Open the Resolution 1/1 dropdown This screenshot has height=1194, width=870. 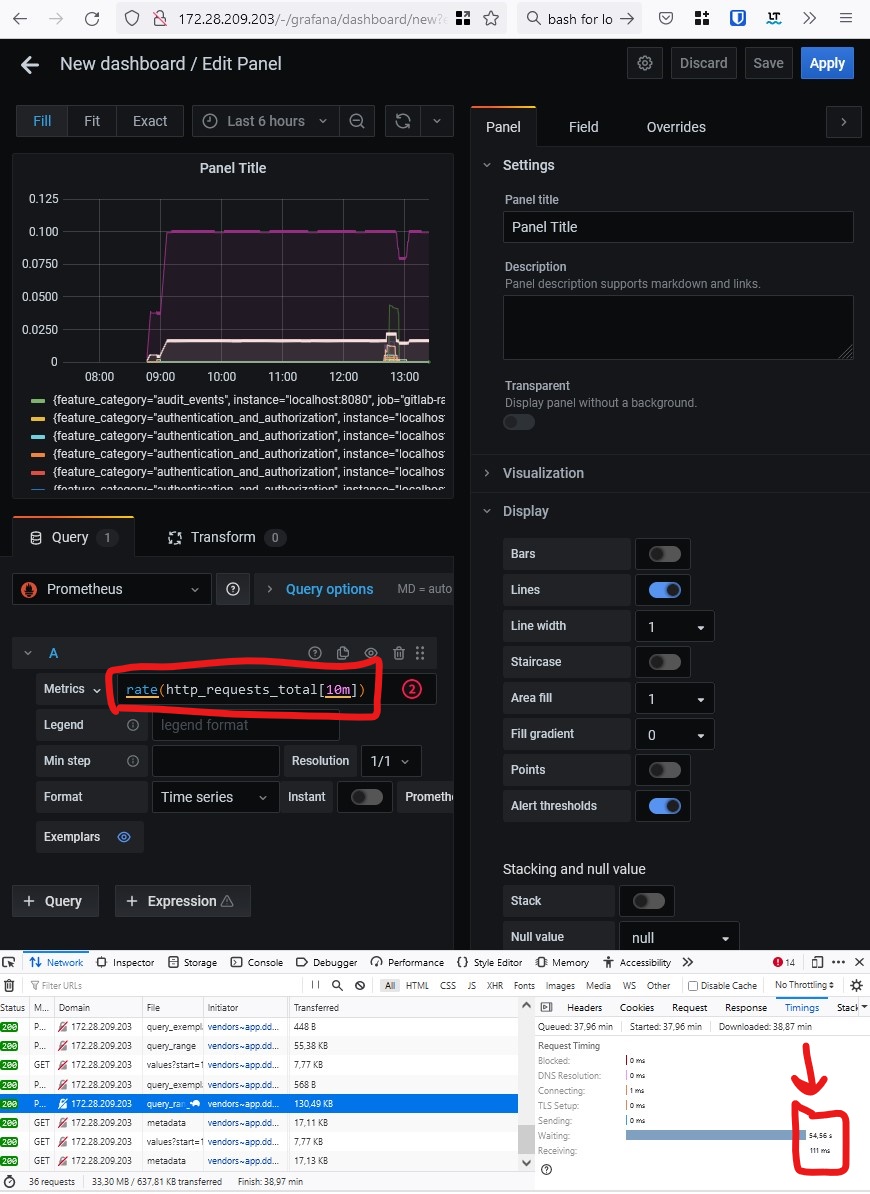click(x=390, y=761)
